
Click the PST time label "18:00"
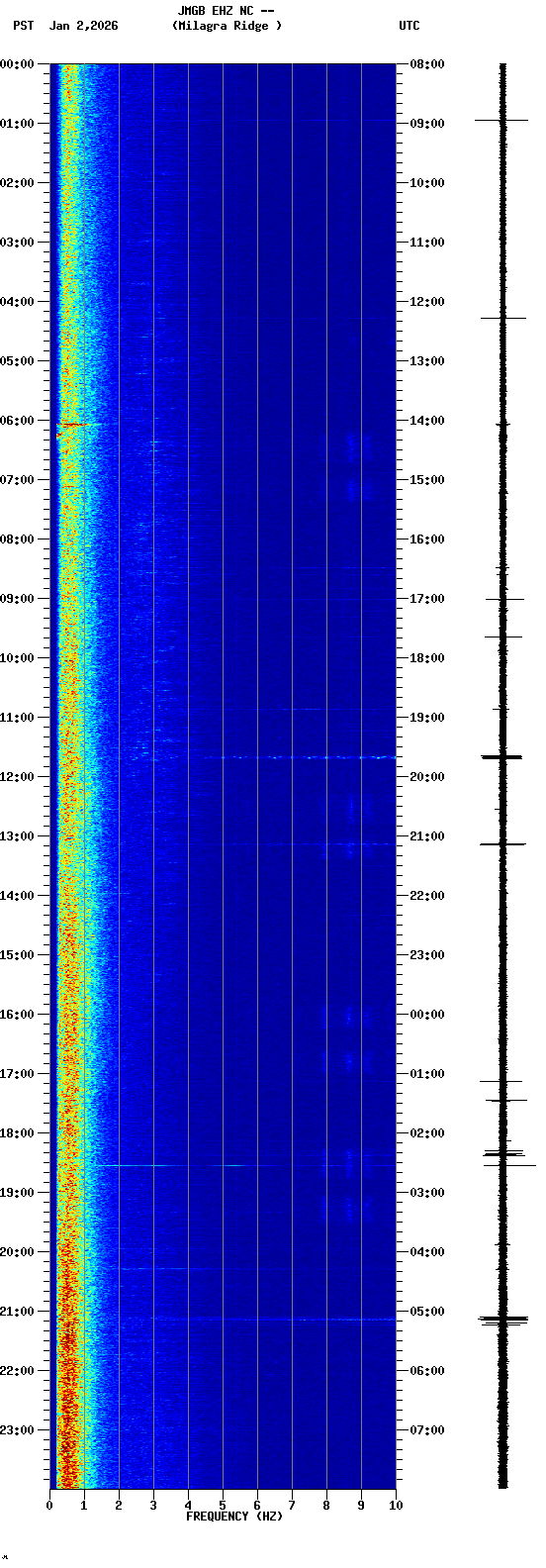point(17,1133)
